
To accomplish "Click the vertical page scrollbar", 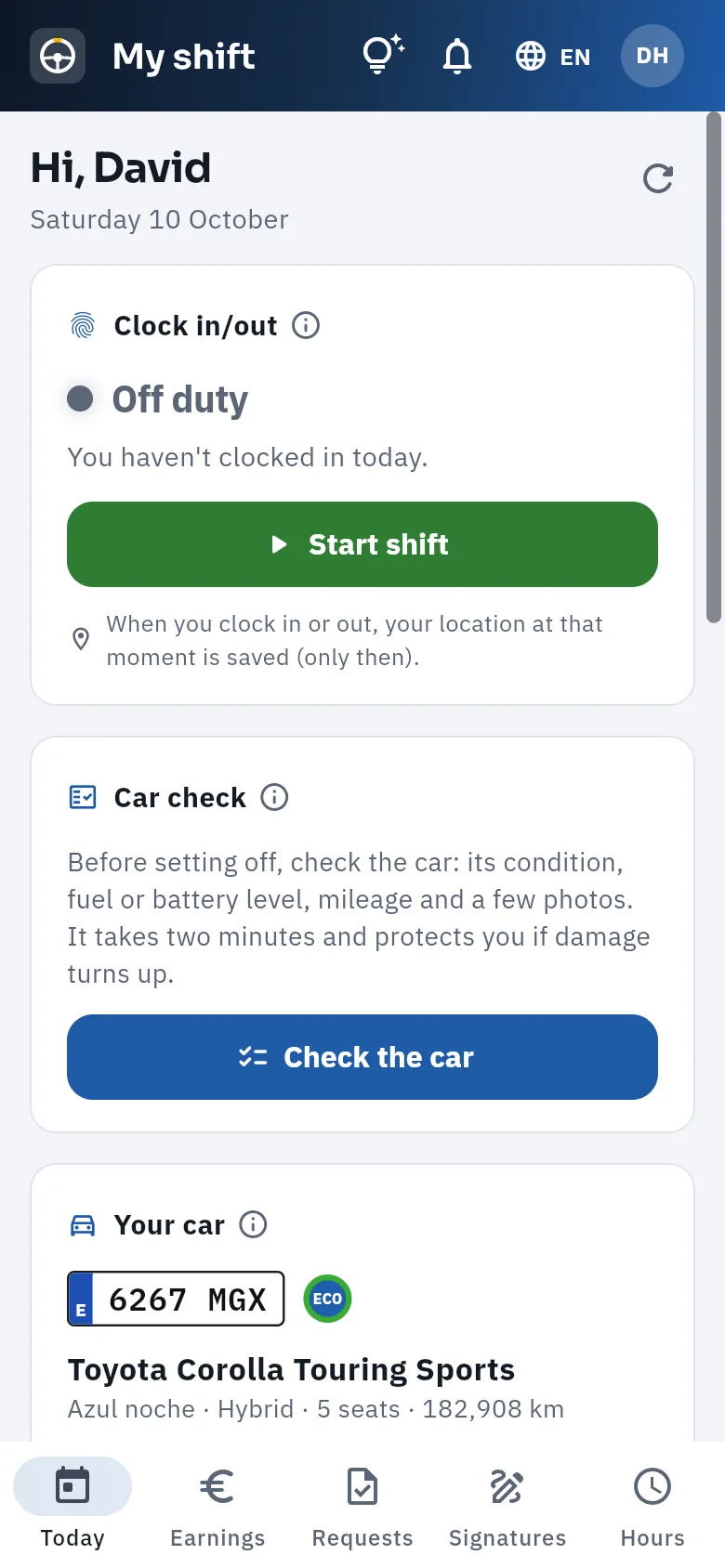I will pos(714,367).
